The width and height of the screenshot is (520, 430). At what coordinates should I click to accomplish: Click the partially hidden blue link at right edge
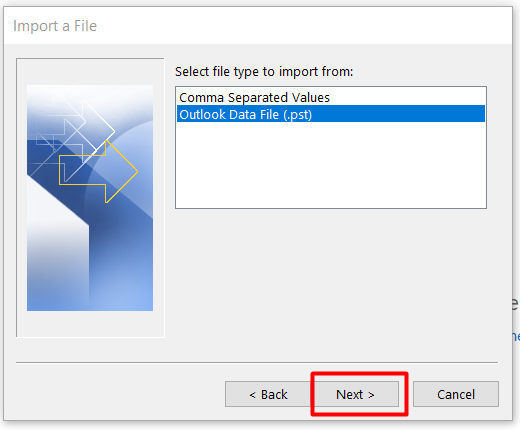(516, 335)
